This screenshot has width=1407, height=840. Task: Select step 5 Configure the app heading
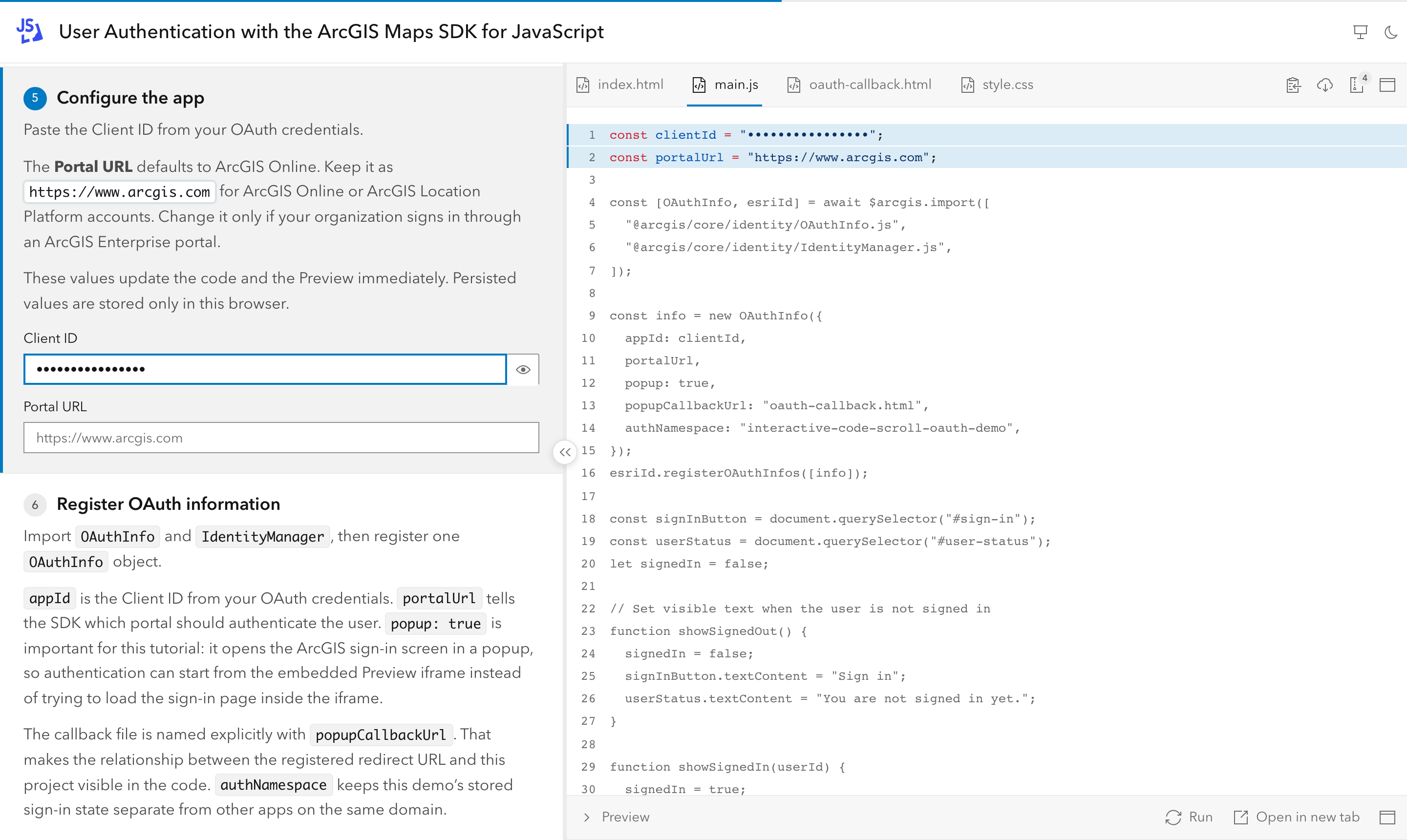click(130, 98)
